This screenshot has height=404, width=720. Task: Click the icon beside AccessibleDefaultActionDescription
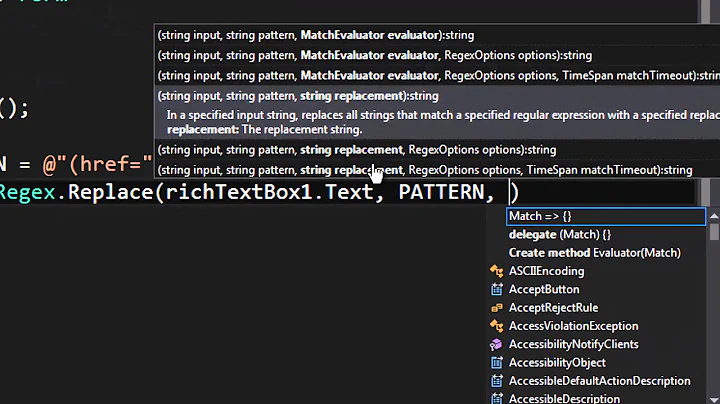[496, 381]
